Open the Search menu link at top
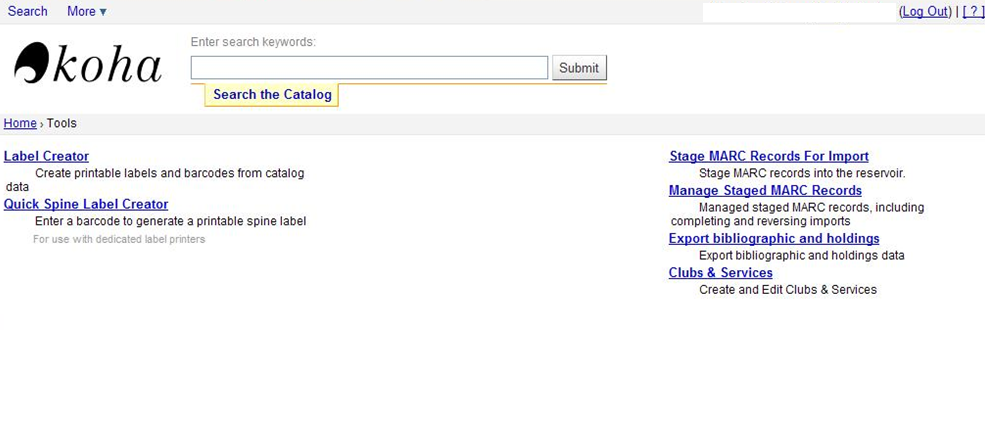The image size is (985, 423). pyautogui.click(x=28, y=11)
